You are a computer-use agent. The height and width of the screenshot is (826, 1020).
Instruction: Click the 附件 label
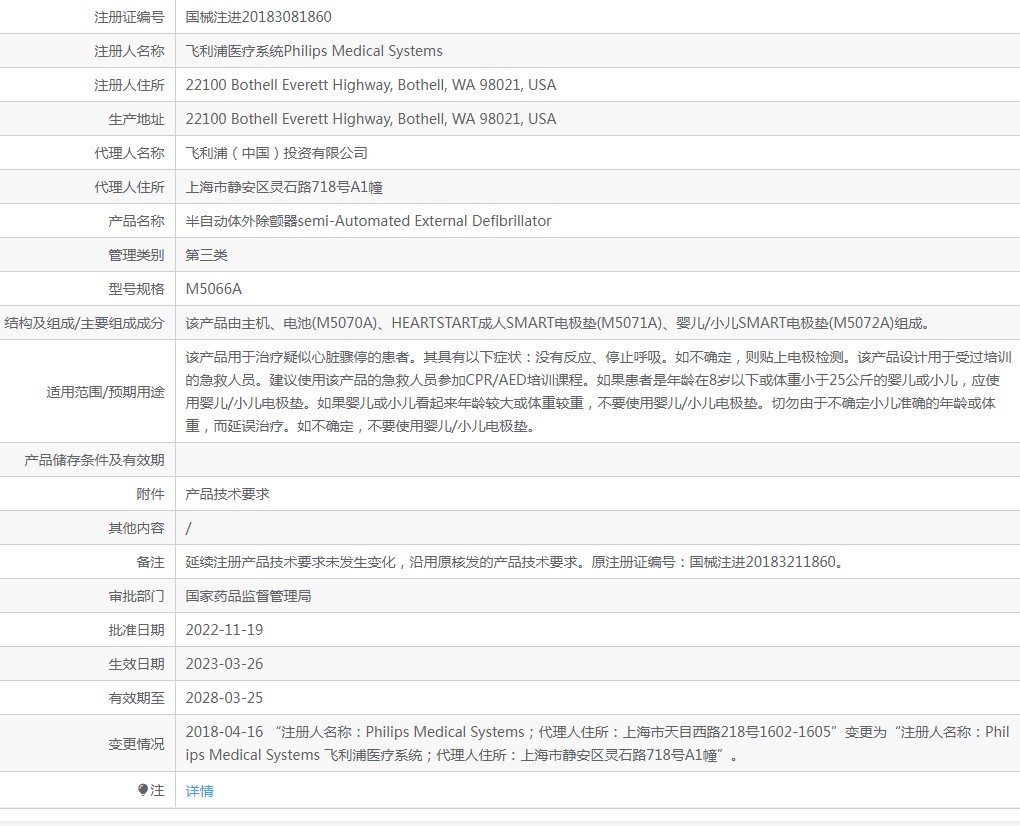150,494
